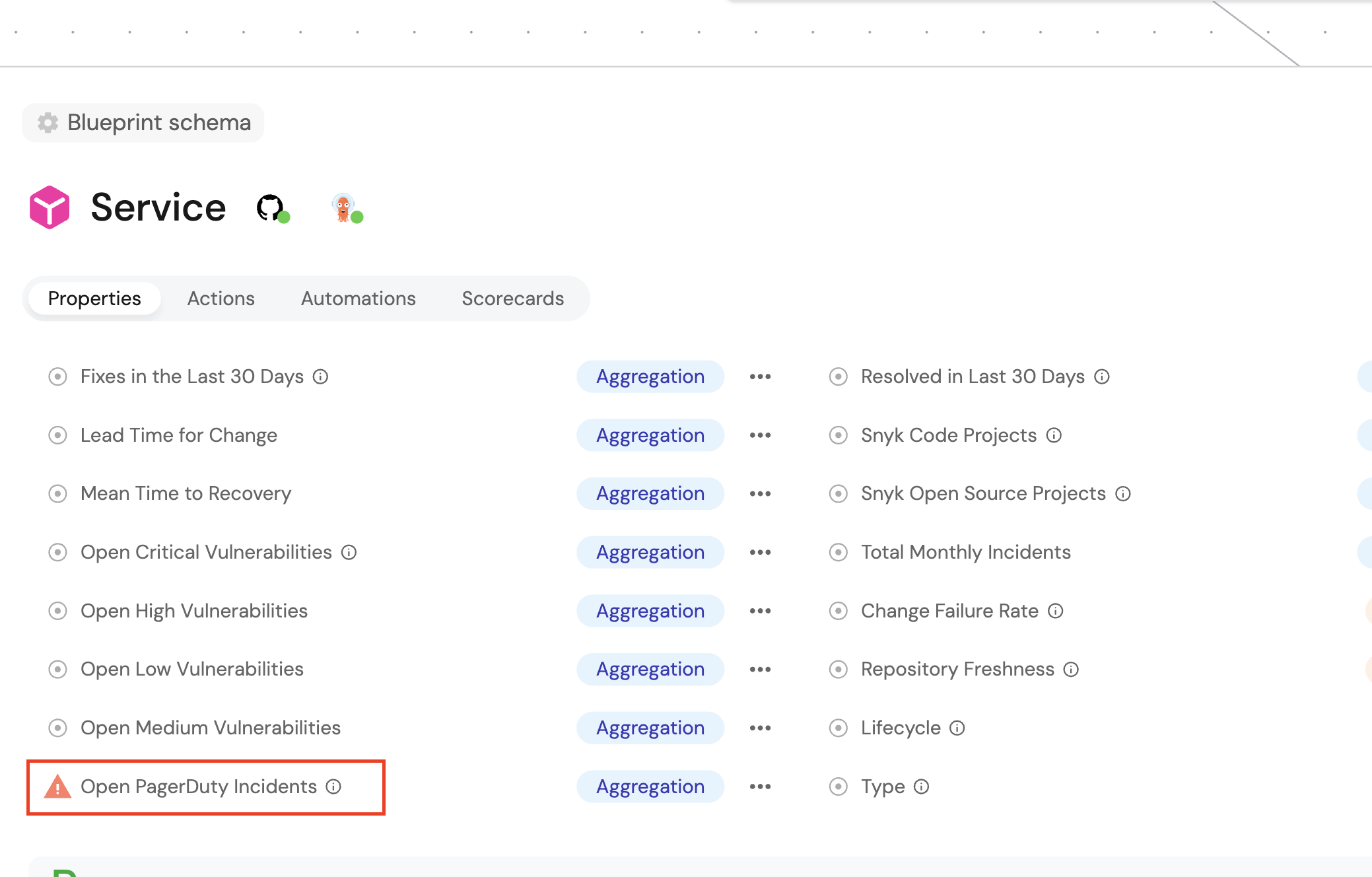Image resolution: width=1372 pixels, height=877 pixels.
Task: Click circle icon beside Total Monthly Incidents
Action: point(839,552)
